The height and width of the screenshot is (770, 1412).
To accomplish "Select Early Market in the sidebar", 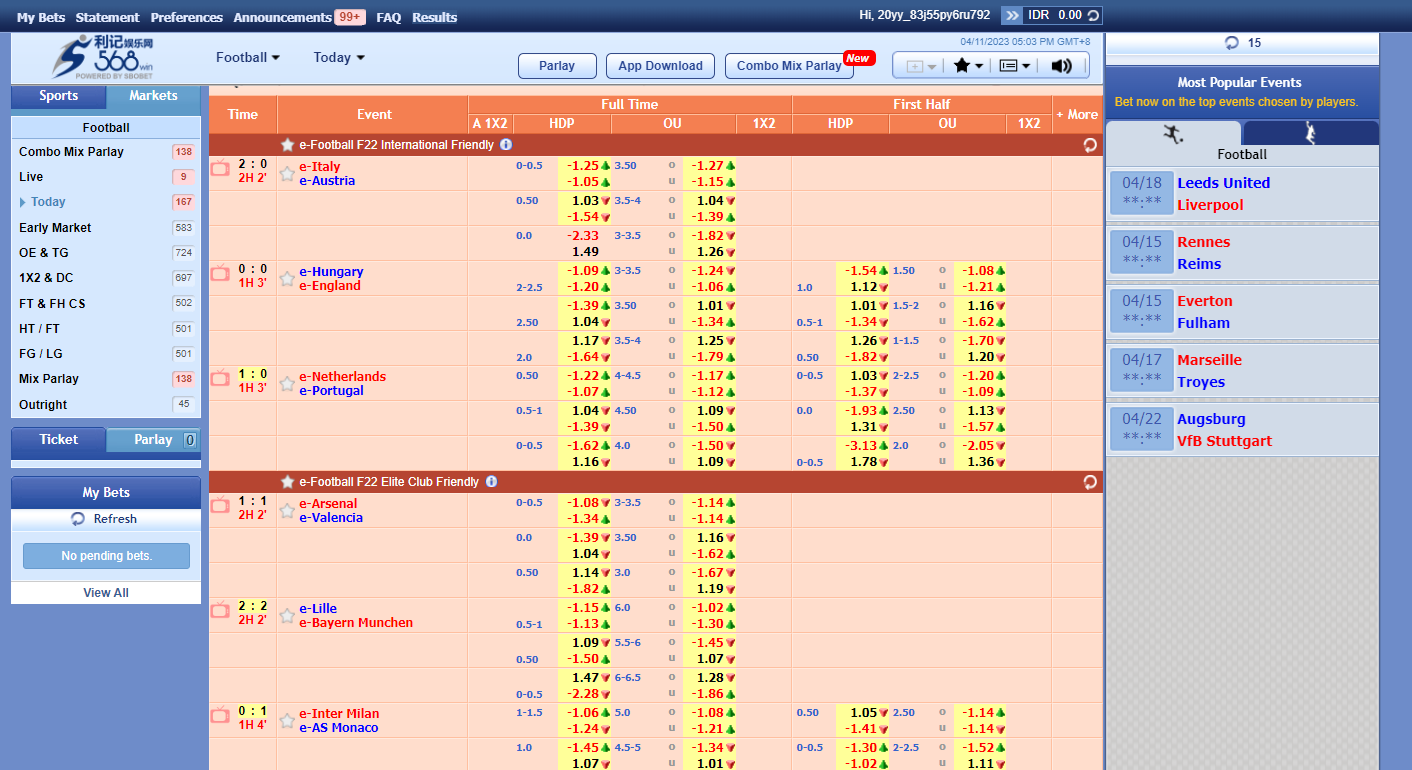I will [55, 228].
